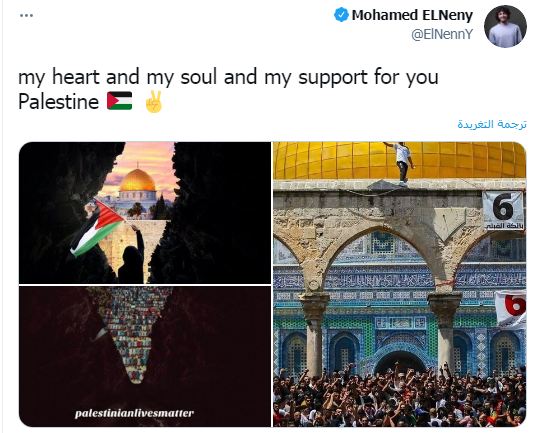Click the Mohamed ELNeny display name

[x=412, y=15]
